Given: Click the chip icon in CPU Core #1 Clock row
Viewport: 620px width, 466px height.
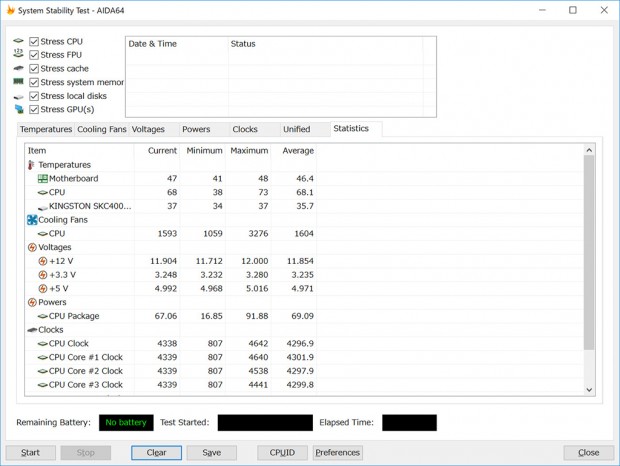Looking at the screenshot, I should [42, 358].
